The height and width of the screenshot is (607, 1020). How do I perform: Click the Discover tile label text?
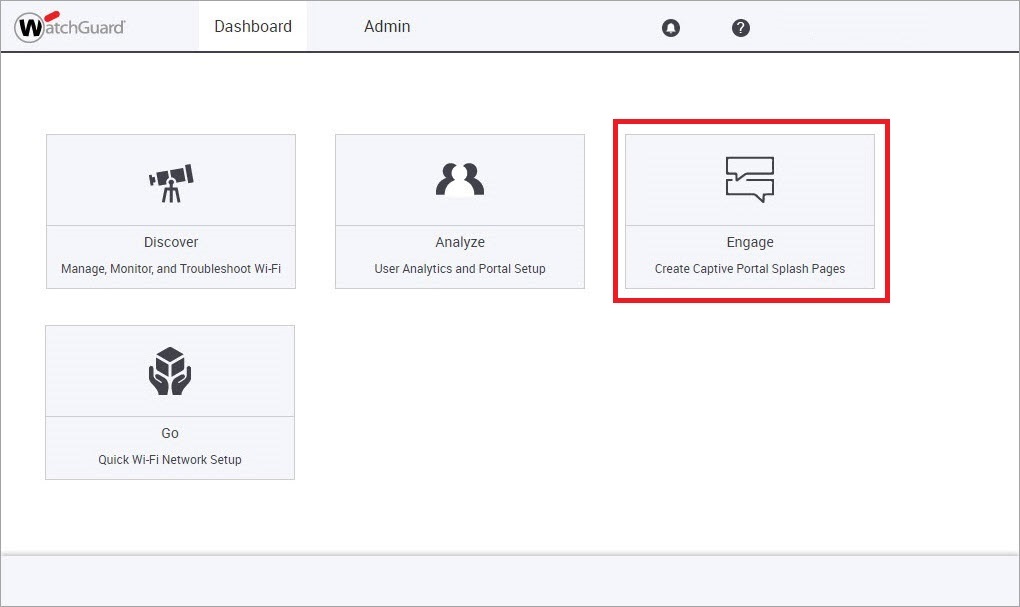point(170,242)
